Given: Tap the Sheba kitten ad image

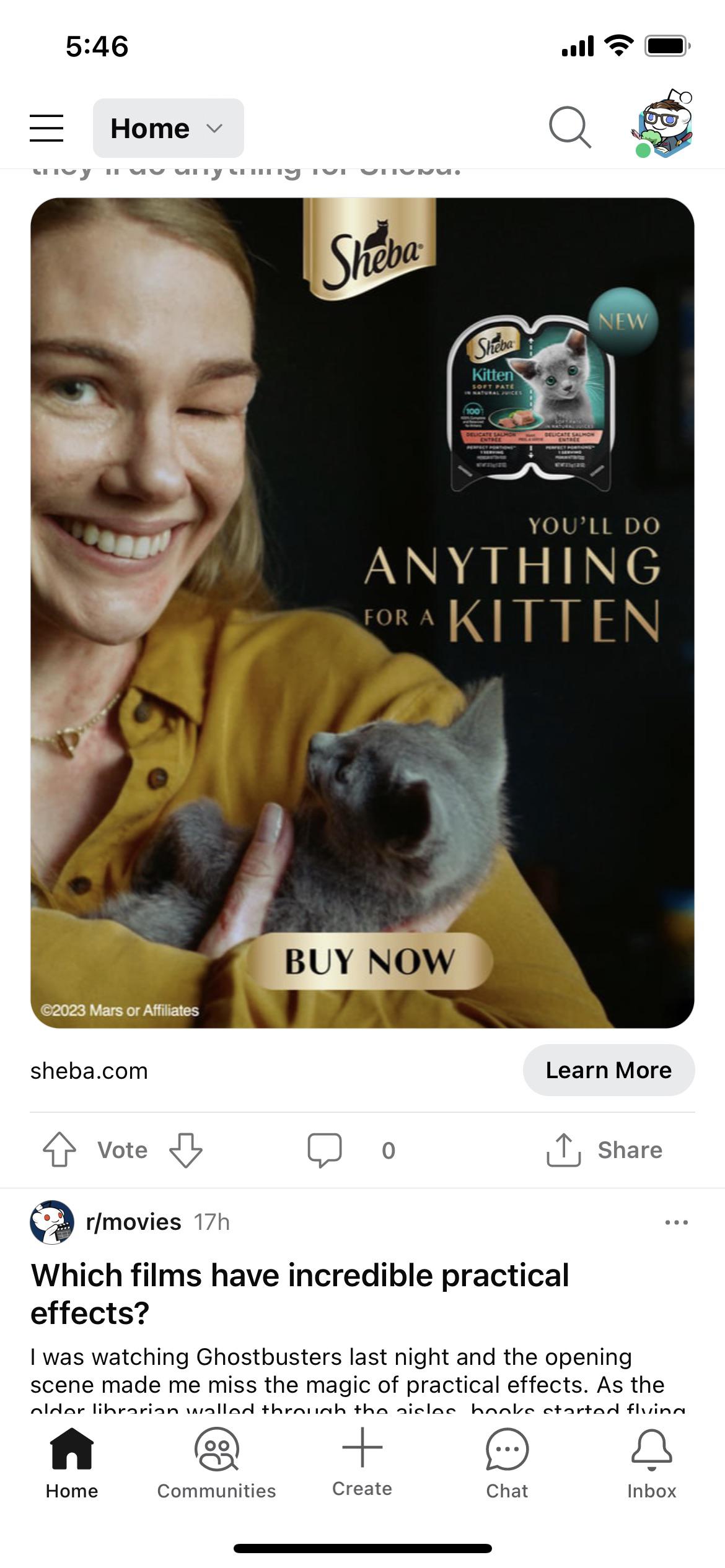Looking at the screenshot, I should tap(362, 613).
